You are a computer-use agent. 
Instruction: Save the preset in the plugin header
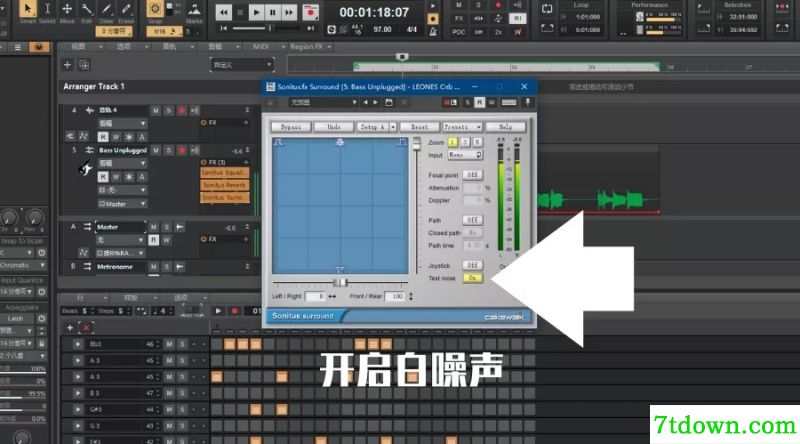[x=389, y=103]
